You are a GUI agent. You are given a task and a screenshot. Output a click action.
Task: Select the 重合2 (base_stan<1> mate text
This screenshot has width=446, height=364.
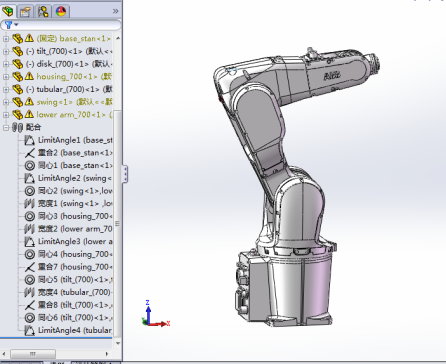point(75,153)
